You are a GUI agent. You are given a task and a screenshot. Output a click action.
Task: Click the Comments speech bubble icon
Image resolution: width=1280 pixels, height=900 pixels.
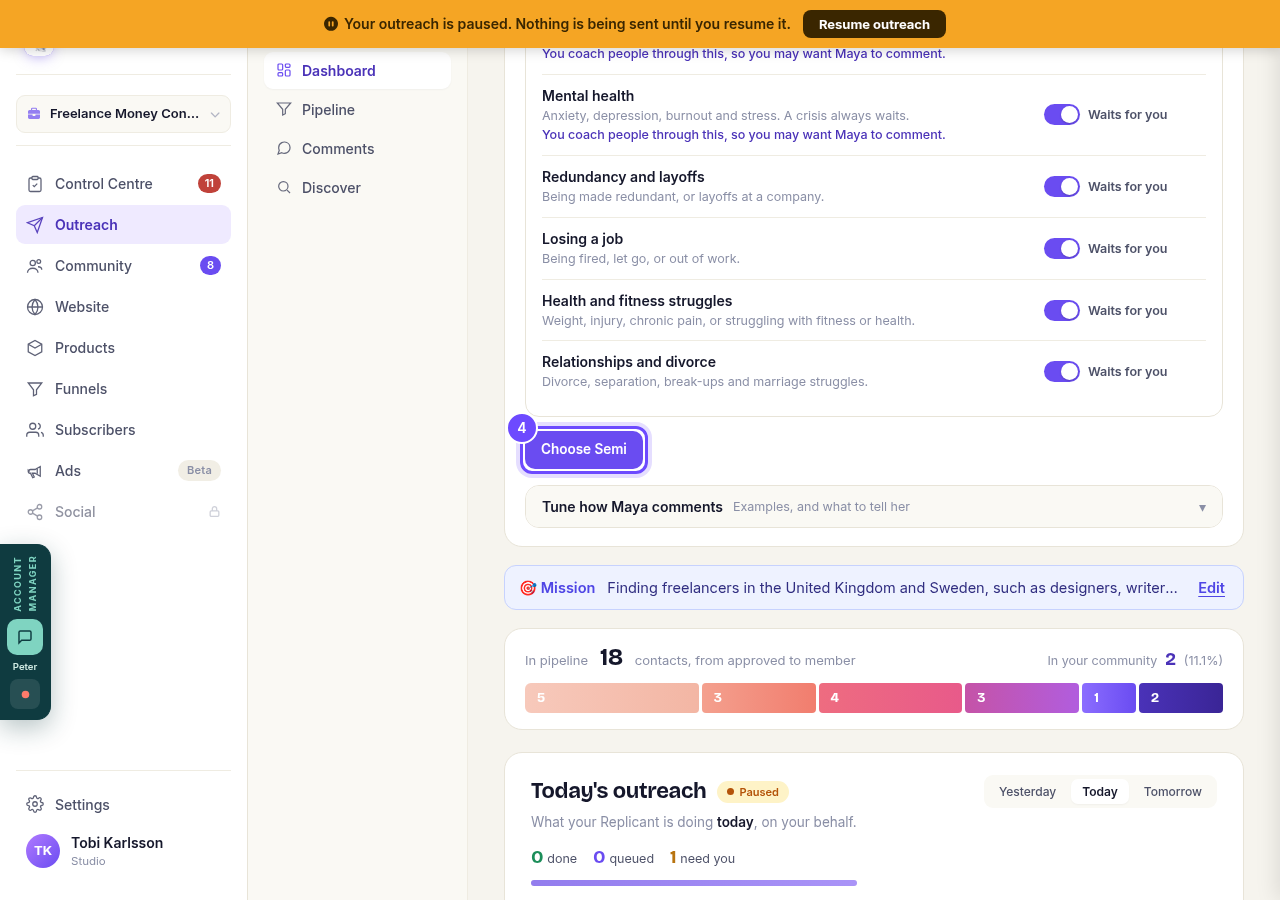point(284,149)
